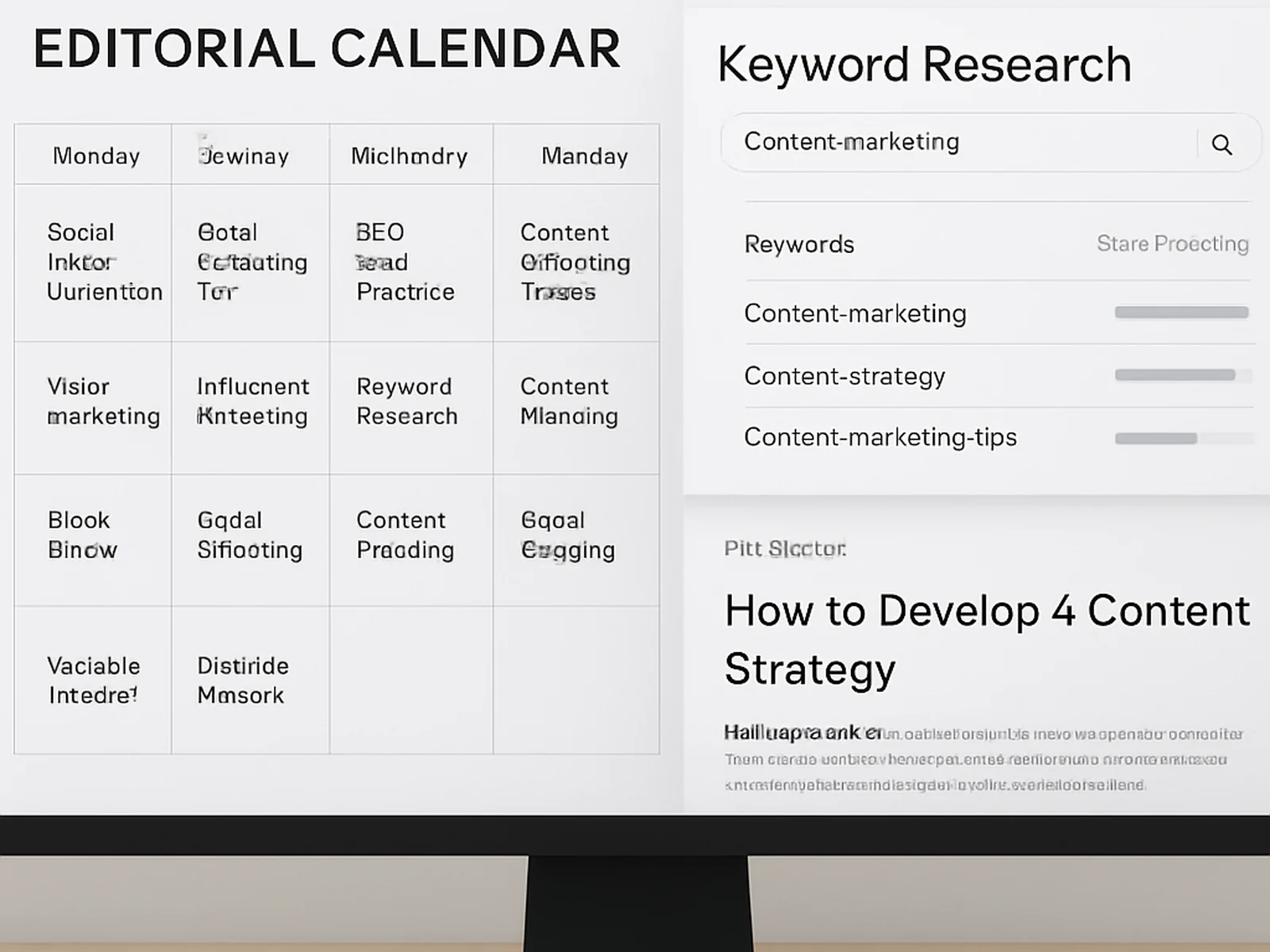The height and width of the screenshot is (952, 1270).
Task: Focus the Content-marketing search field
Action: pos(990,143)
